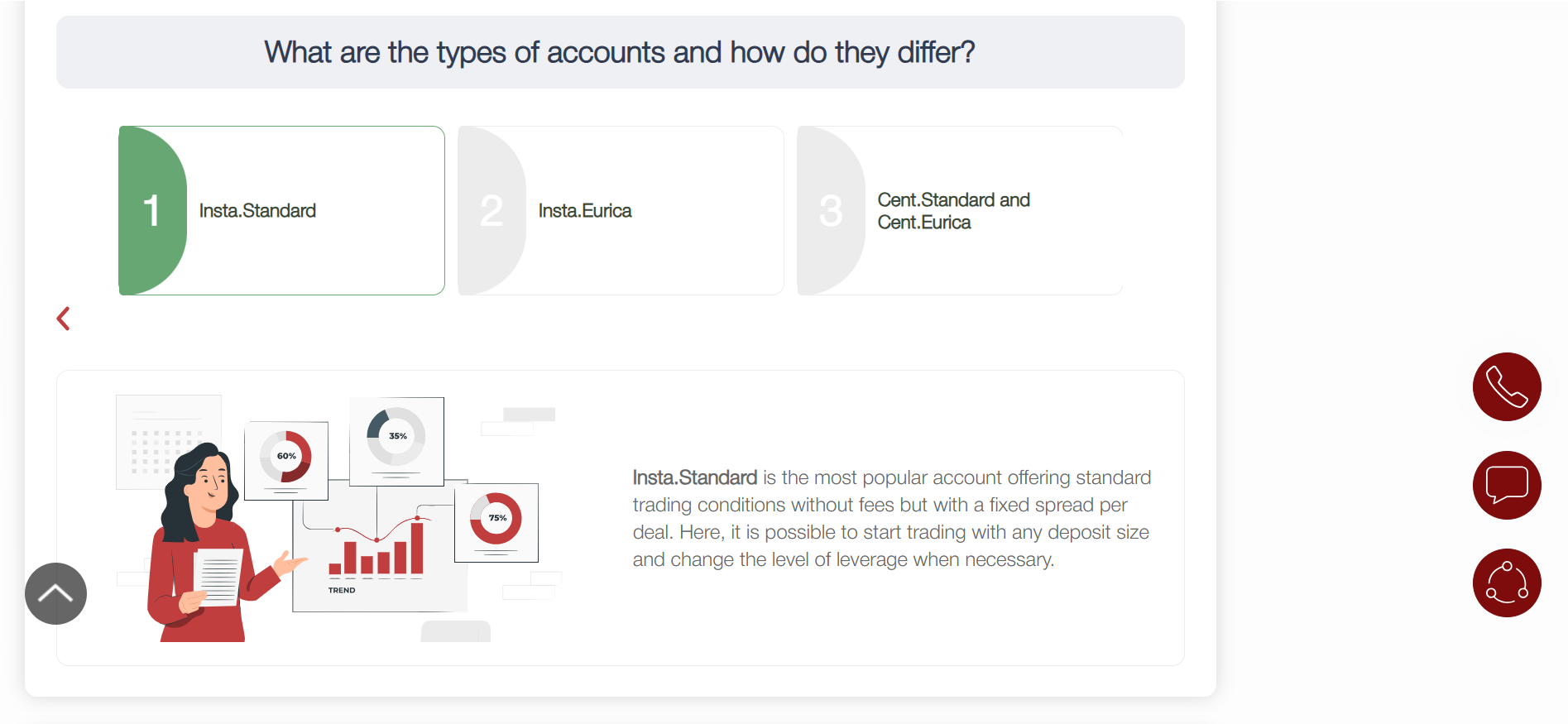Click the social share circle icon
The width and height of the screenshot is (1568, 724).
tap(1506, 583)
